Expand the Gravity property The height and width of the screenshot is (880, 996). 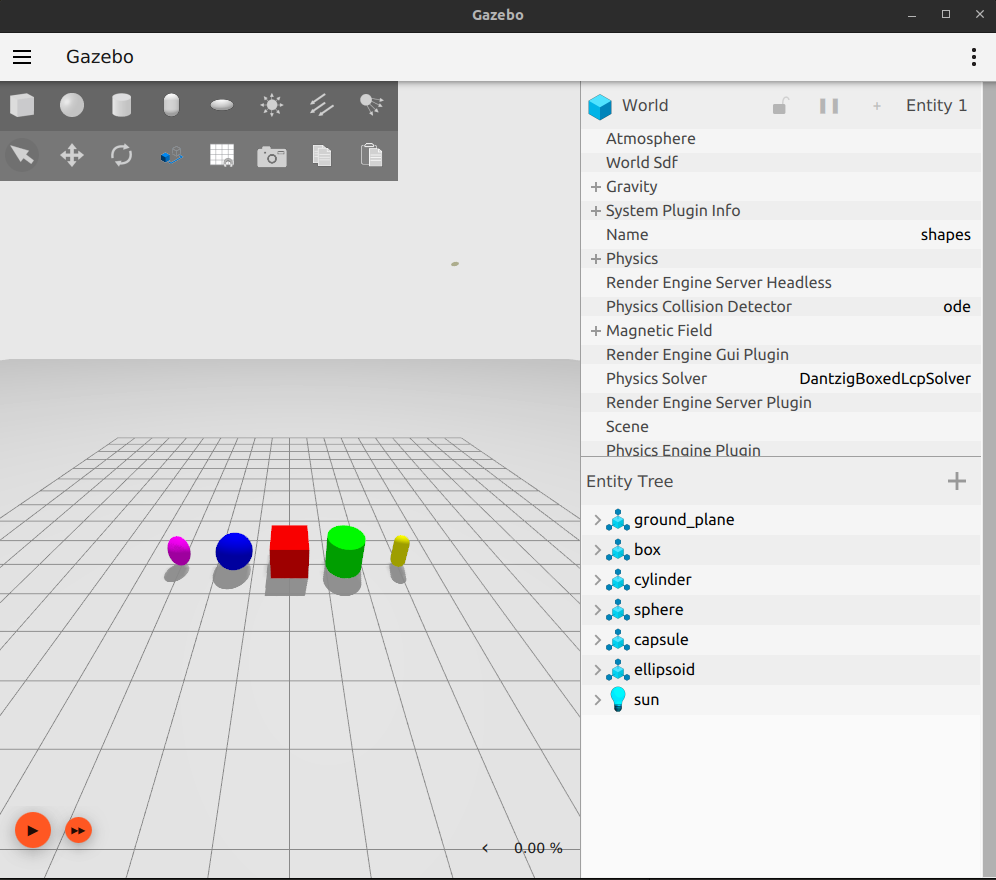click(x=595, y=187)
